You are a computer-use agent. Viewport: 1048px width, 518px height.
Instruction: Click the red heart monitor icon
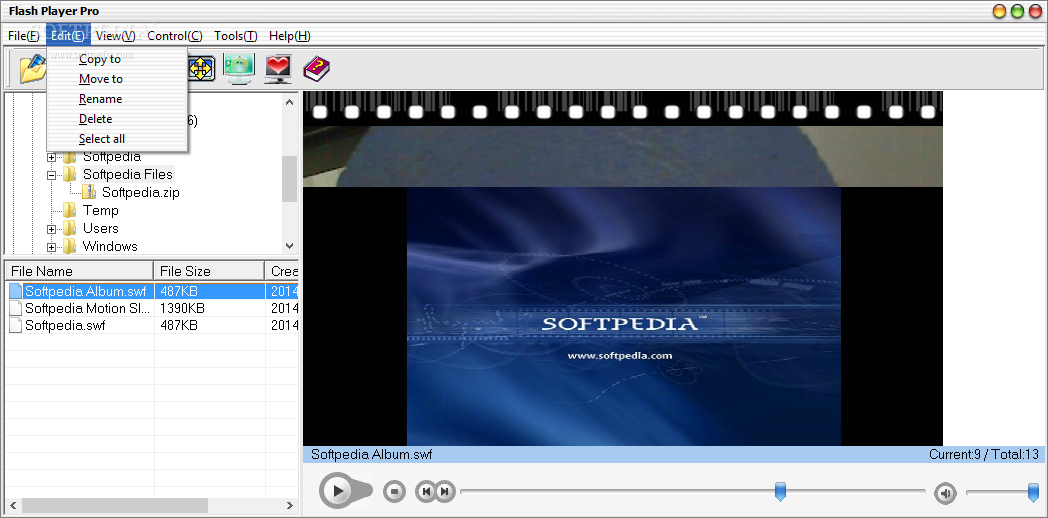[x=278, y=68]
